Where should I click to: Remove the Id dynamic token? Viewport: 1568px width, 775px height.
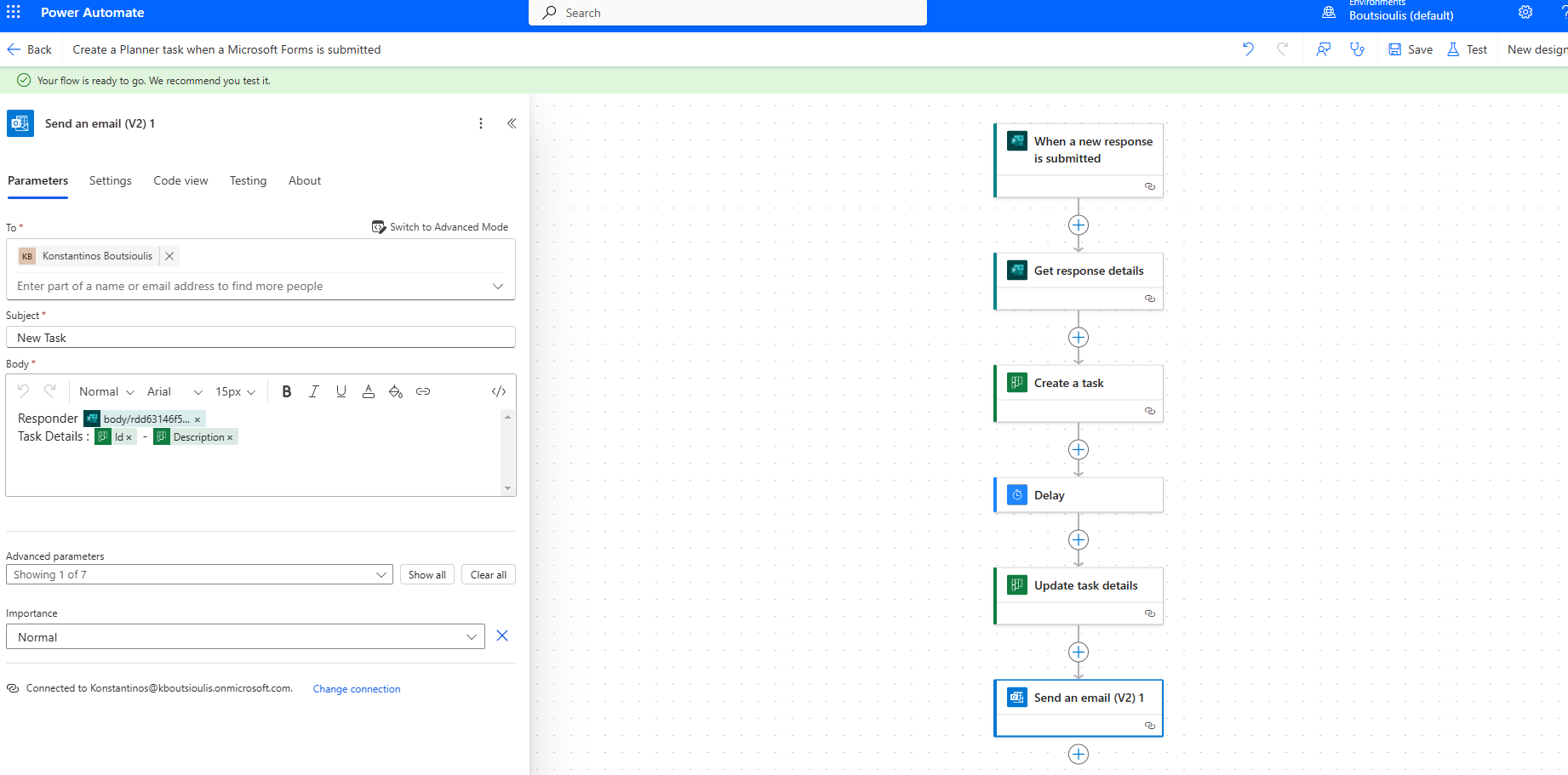point(129,437)
